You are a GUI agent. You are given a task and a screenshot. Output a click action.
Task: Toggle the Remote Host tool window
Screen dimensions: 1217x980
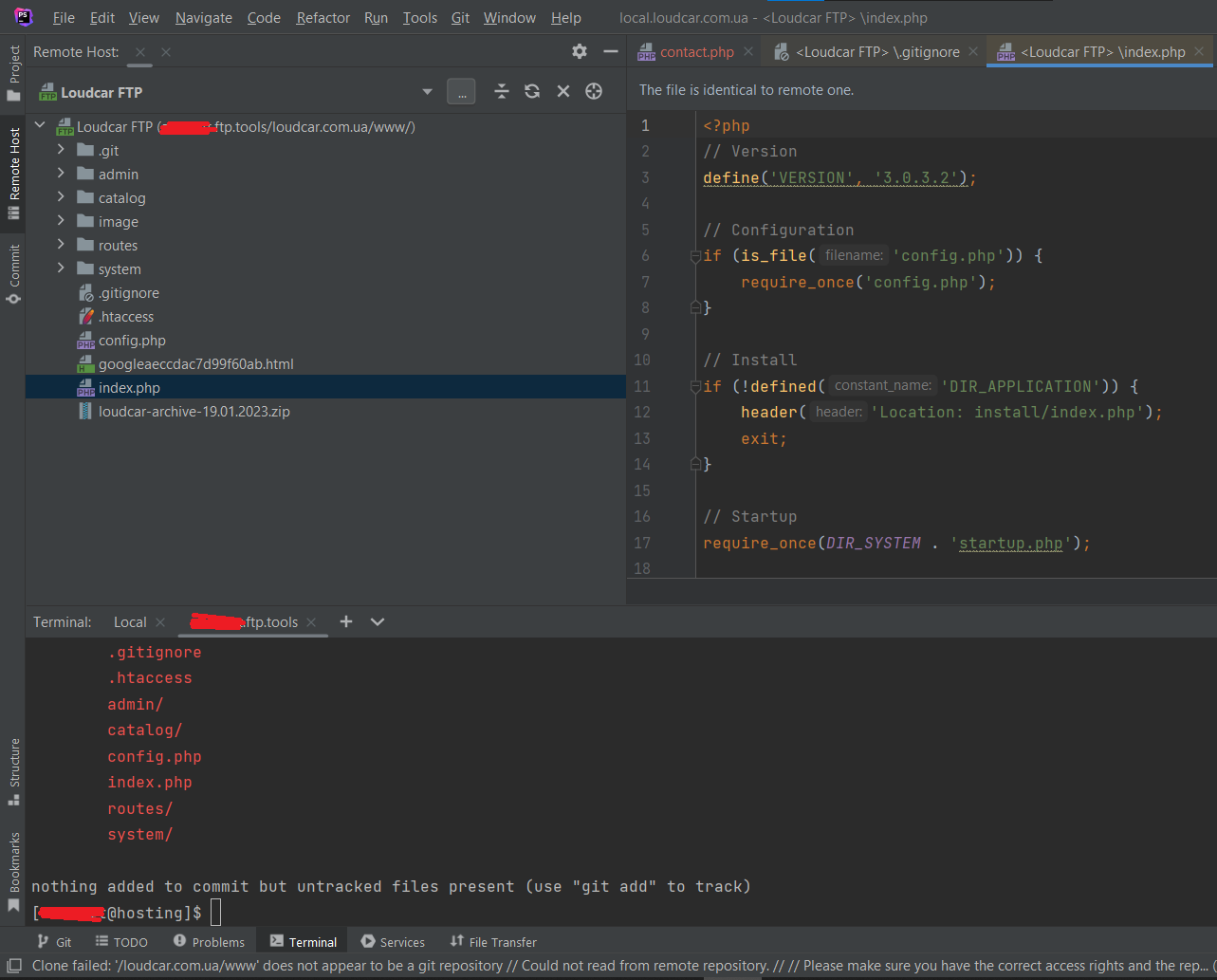click(13, 176)
